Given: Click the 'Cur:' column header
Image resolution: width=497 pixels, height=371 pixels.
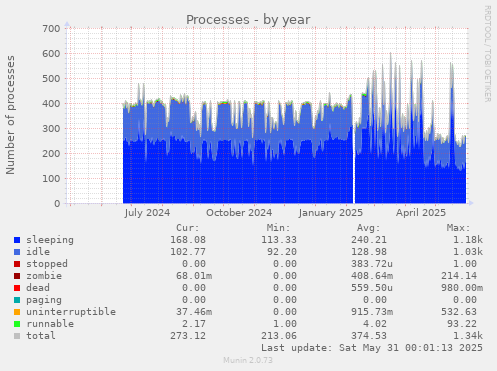Looking at the screenshot, I should click(188, 228).
